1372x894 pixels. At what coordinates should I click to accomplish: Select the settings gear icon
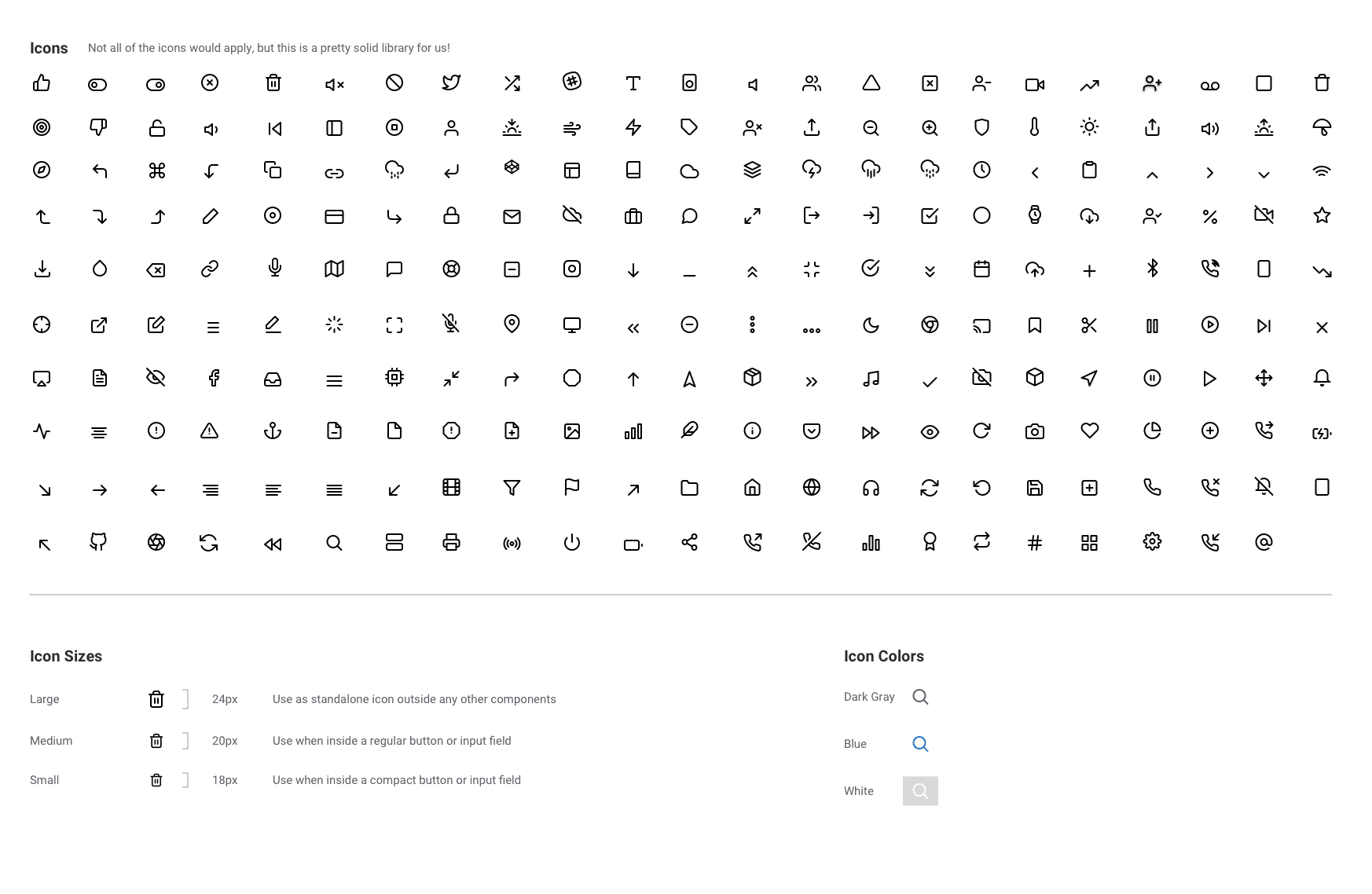tap(1151, 542)
